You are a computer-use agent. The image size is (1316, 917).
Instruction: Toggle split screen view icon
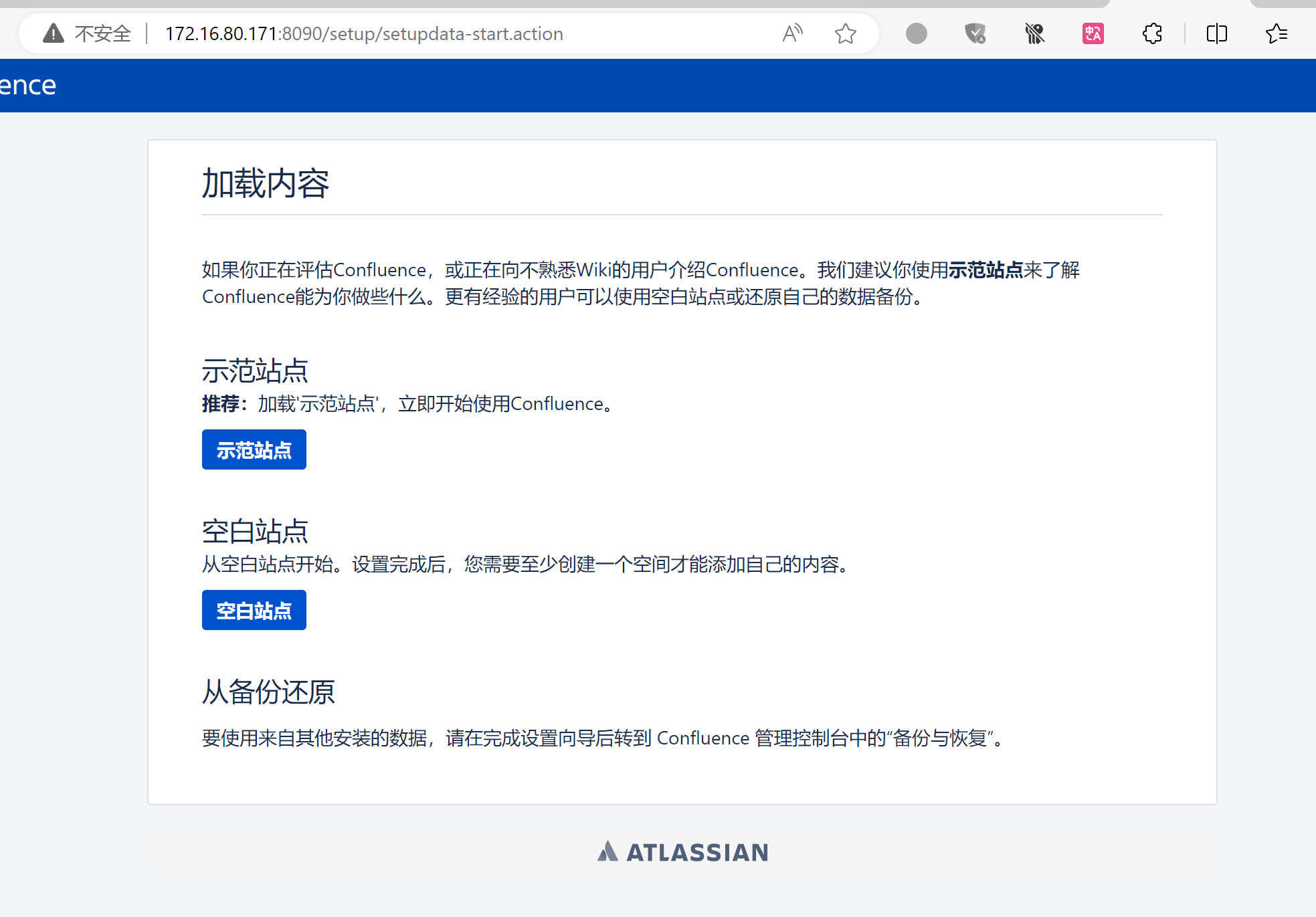(x=1217, y=33)
